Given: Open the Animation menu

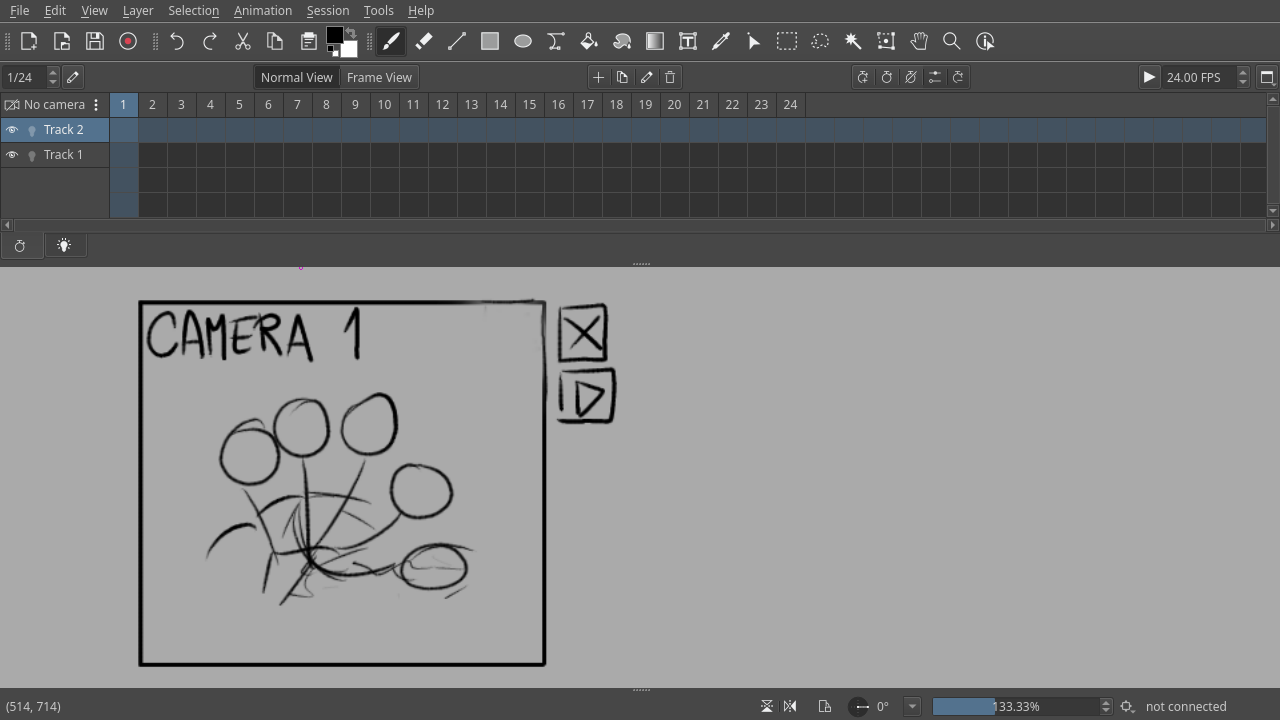Looking at the screenshot, I should click(x=262, y=10).
